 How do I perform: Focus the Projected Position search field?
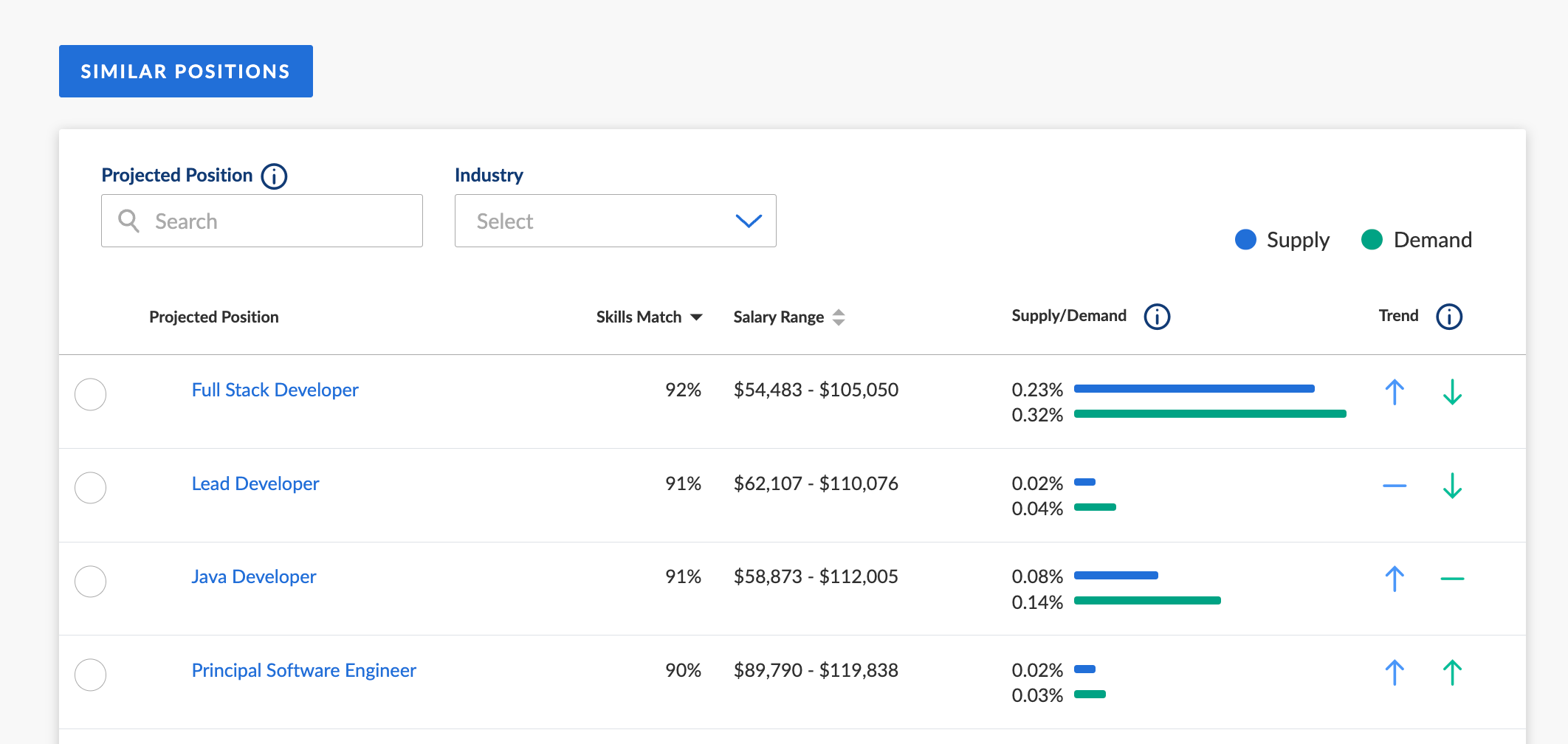(262, 221)
